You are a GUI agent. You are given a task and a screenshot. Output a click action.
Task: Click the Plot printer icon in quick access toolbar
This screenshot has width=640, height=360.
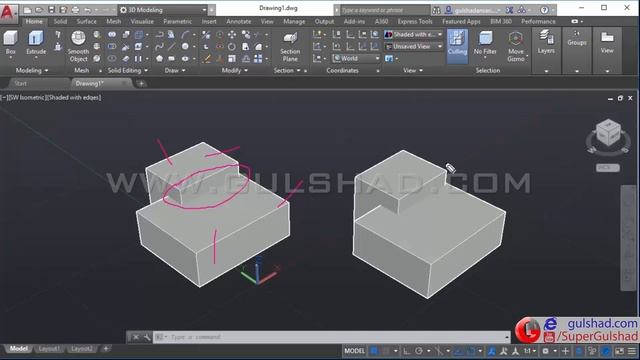76,10
